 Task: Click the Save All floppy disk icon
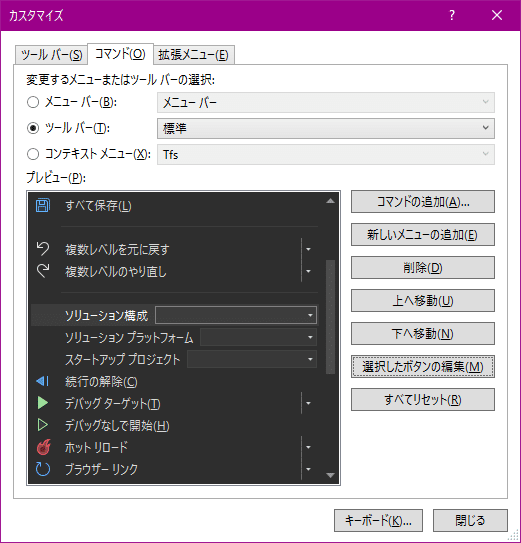click(x=43, y=205)
